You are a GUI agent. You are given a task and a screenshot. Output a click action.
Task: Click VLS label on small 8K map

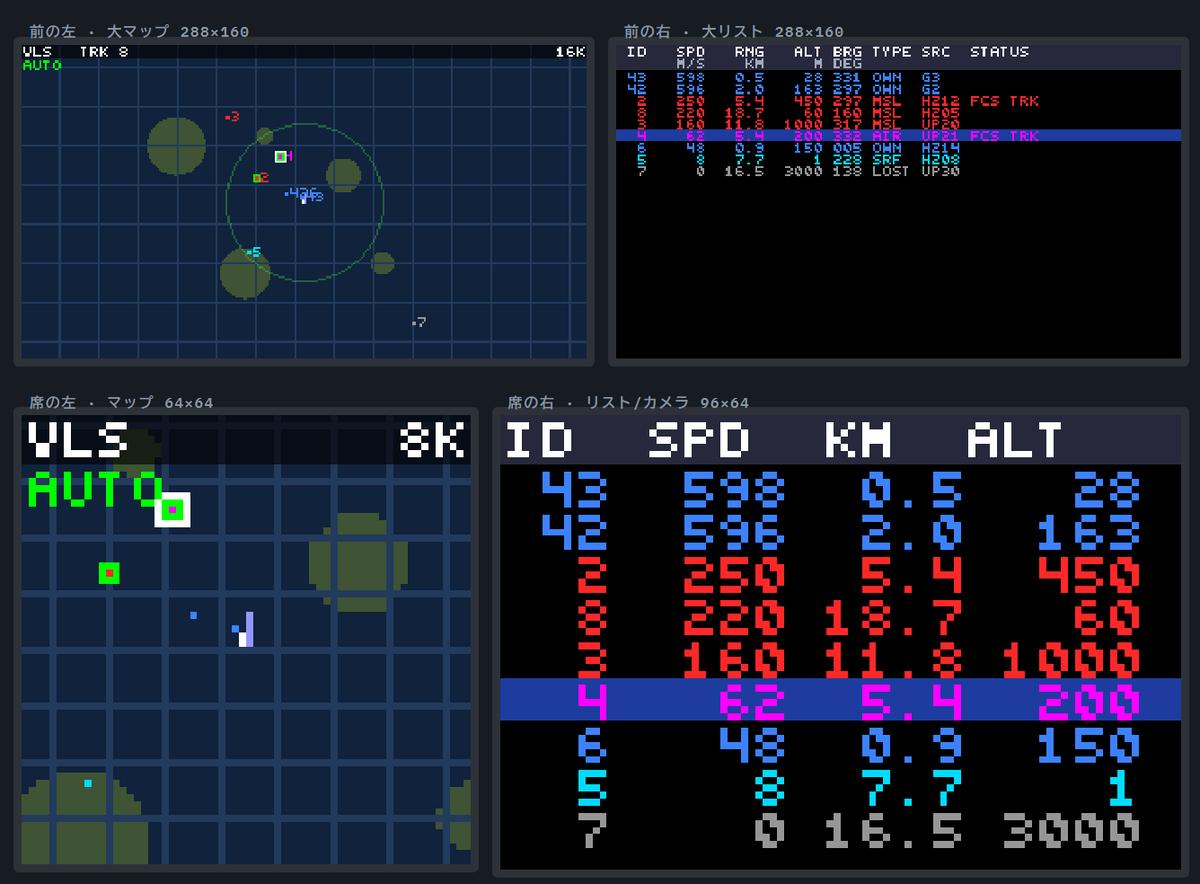point(77,440)
